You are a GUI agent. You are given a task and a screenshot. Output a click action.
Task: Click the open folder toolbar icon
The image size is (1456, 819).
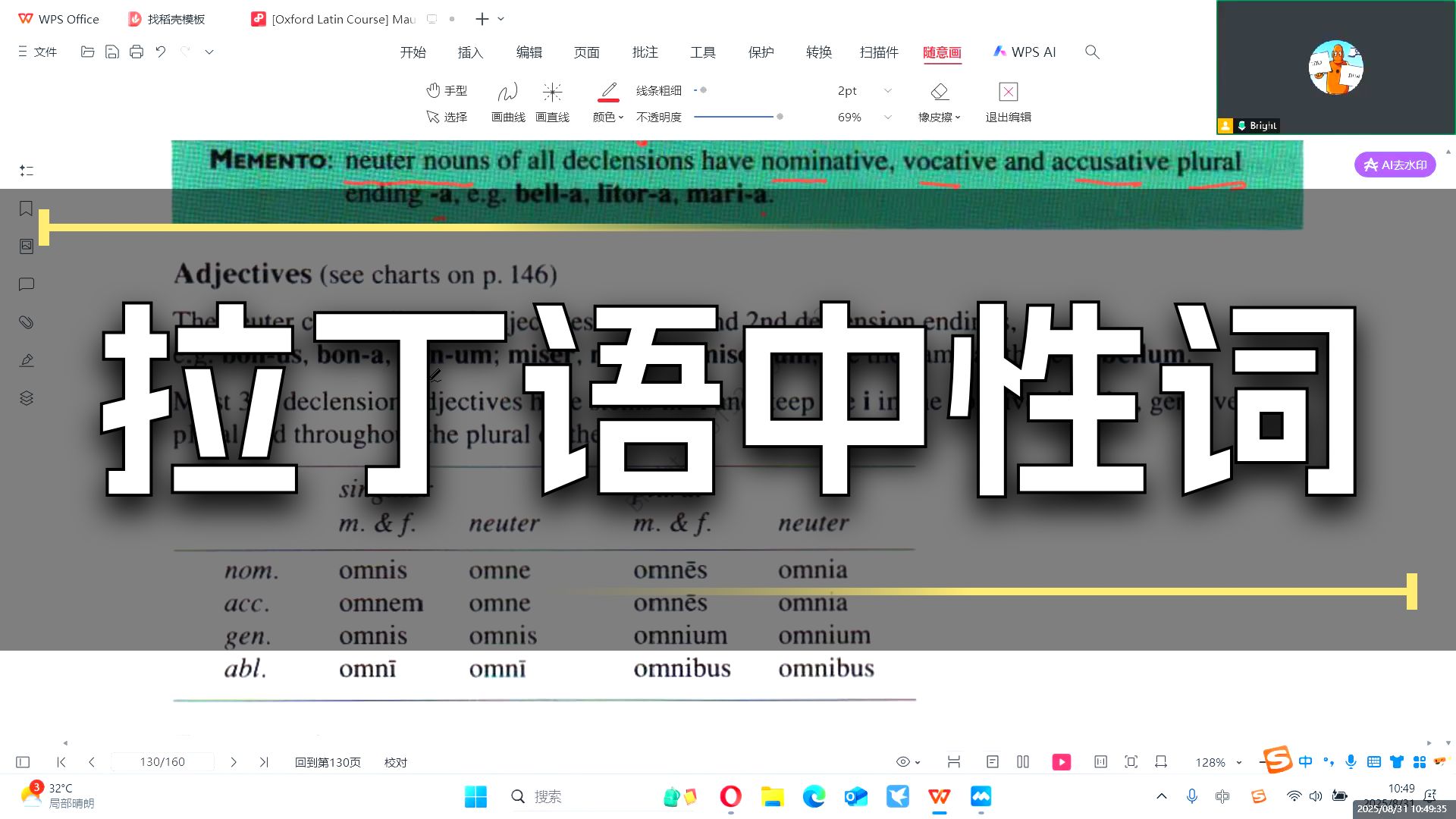click(87, 52)
